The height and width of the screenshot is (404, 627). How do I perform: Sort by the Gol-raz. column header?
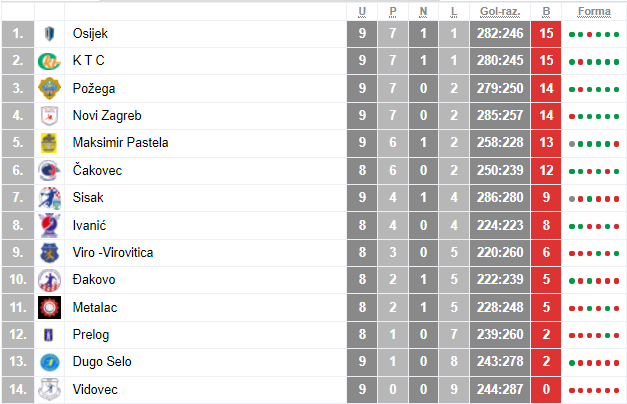499,11
